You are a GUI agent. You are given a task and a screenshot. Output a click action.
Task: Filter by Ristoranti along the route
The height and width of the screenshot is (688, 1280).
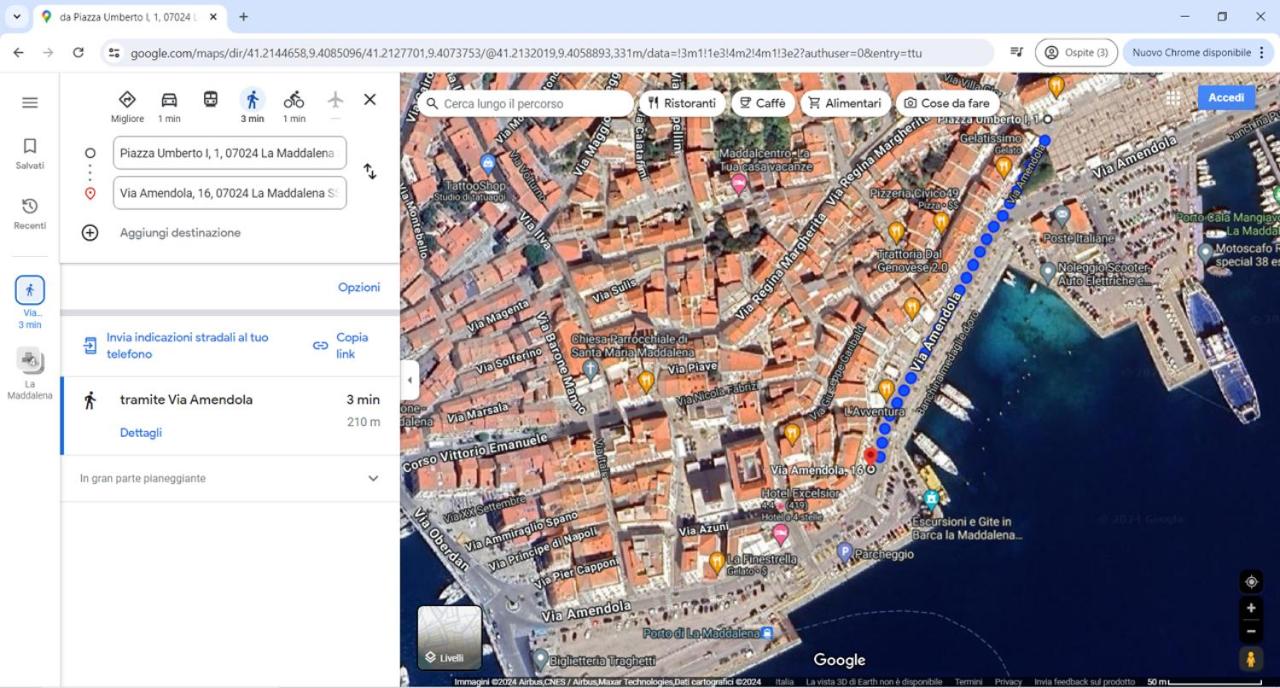click(682, 103)
